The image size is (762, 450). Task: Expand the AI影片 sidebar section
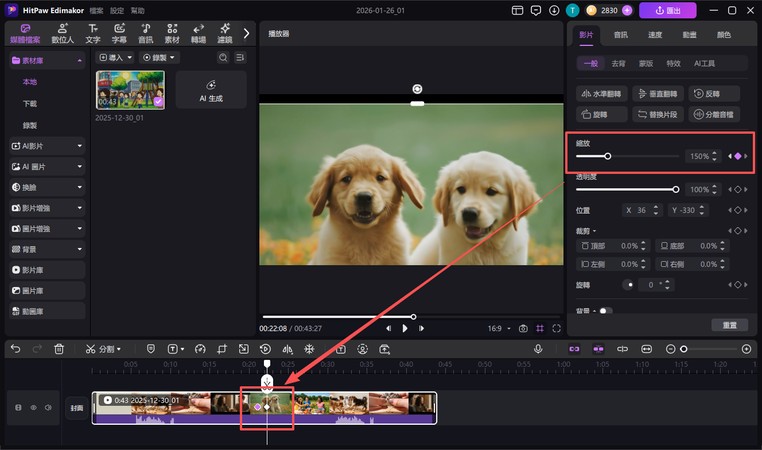(47, 145)
